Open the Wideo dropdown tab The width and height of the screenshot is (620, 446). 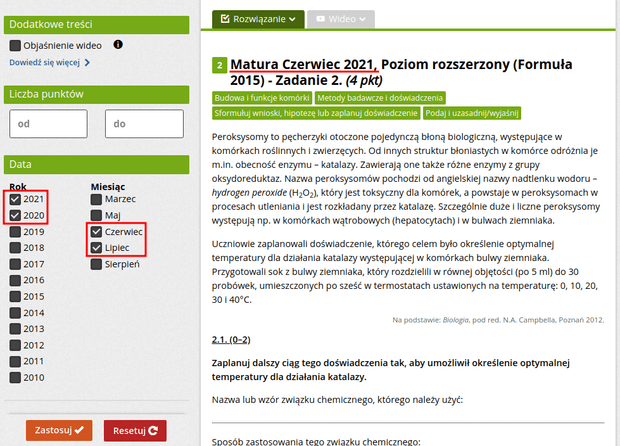point(341,19)
